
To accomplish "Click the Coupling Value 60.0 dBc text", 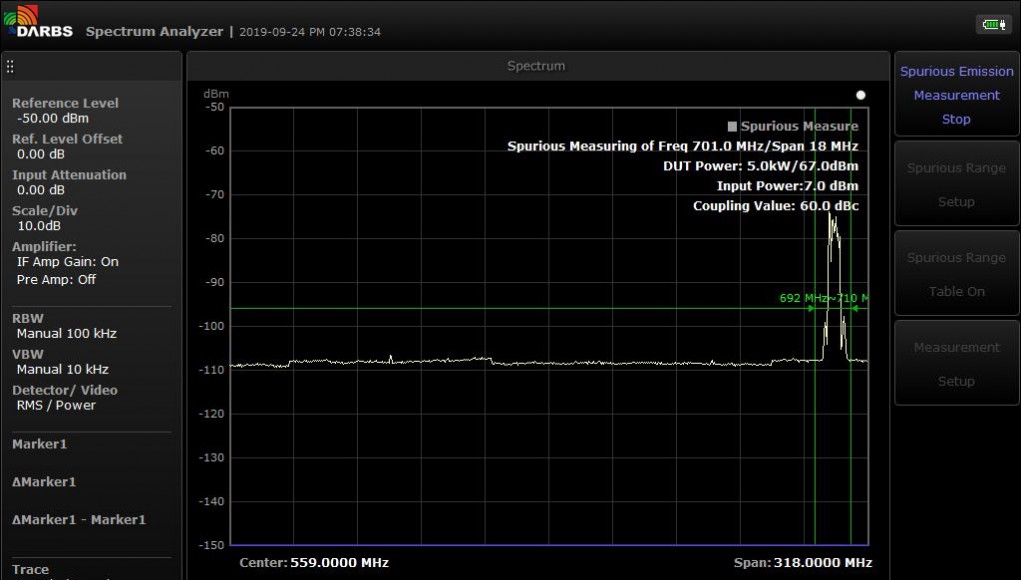I will pos(776,206).
